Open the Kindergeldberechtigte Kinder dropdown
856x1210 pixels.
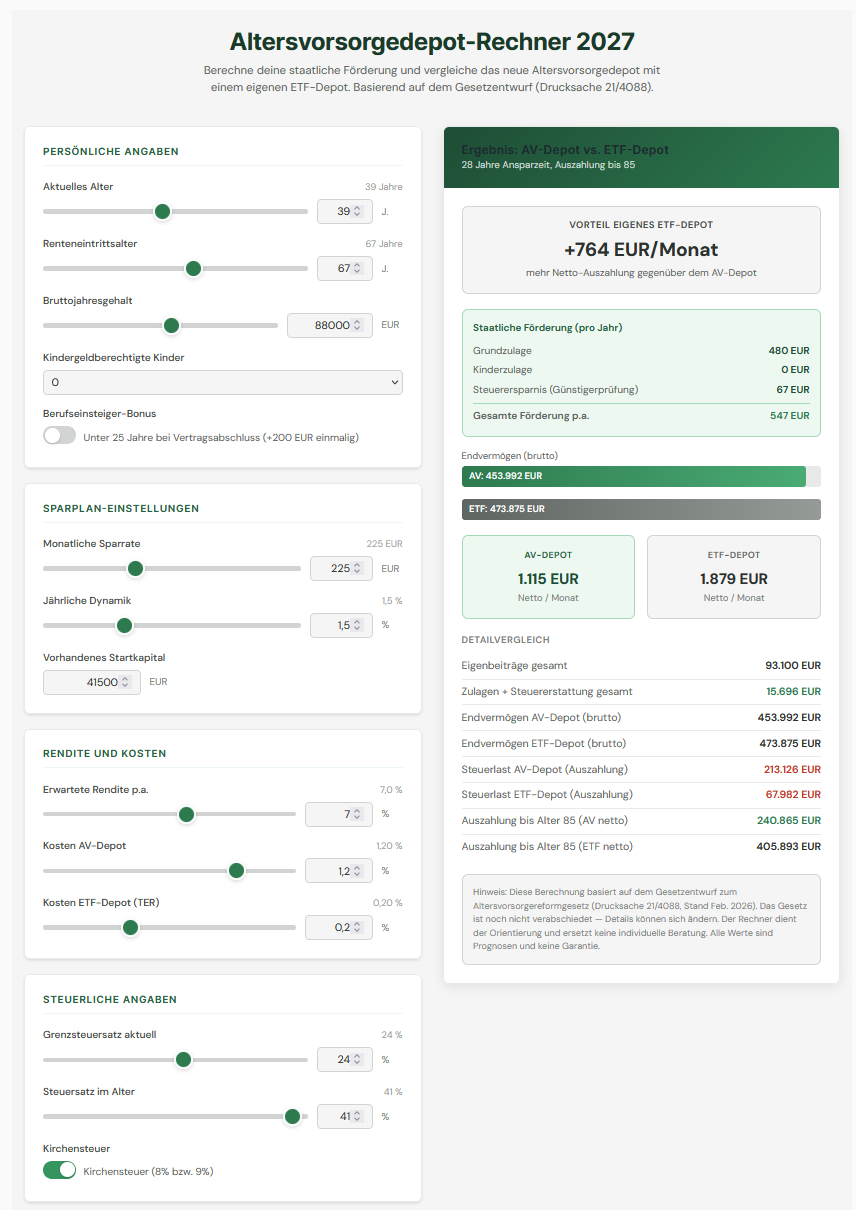click(222, 382)
